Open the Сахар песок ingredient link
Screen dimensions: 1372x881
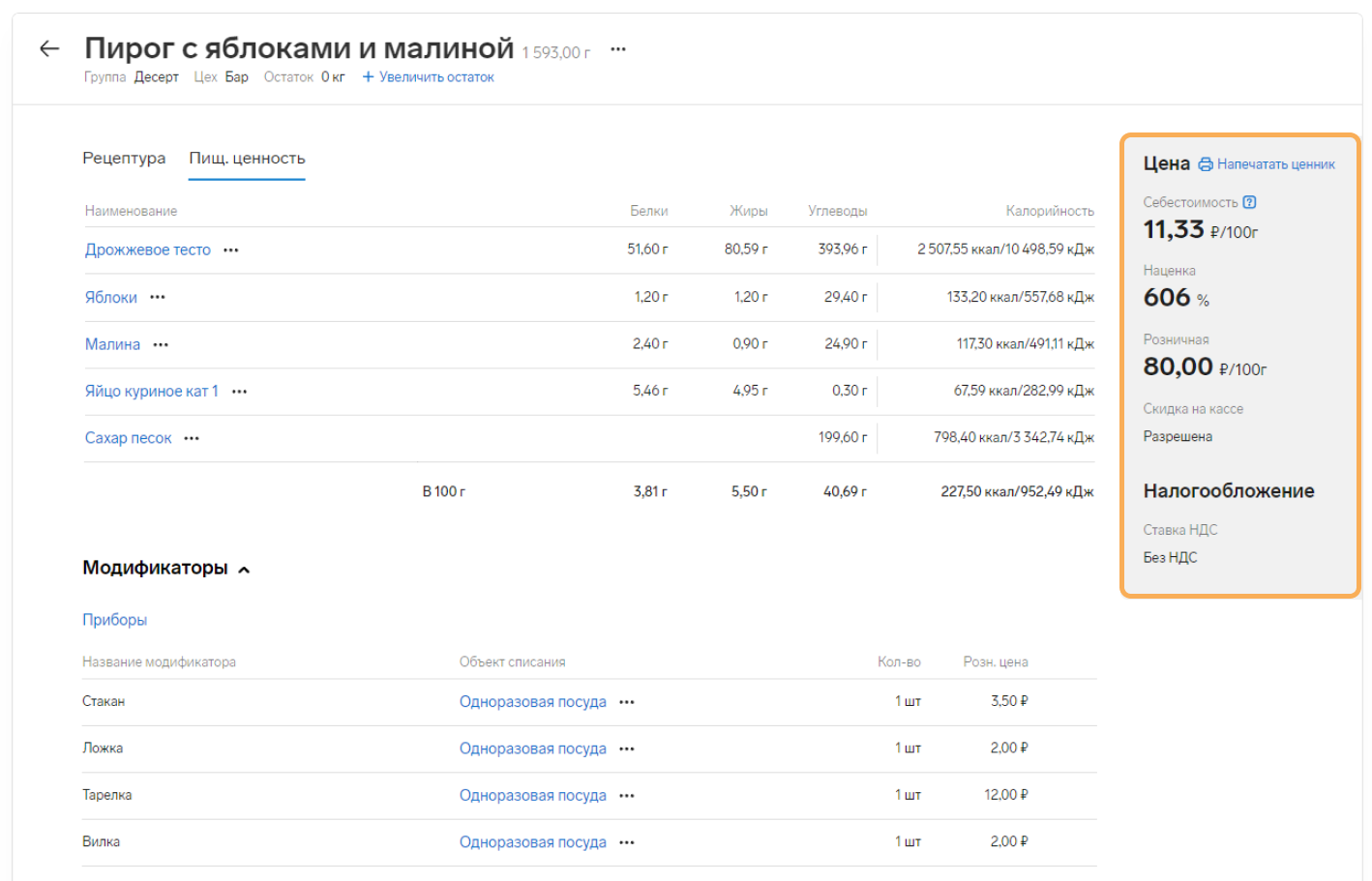click(x=128, y=438)
